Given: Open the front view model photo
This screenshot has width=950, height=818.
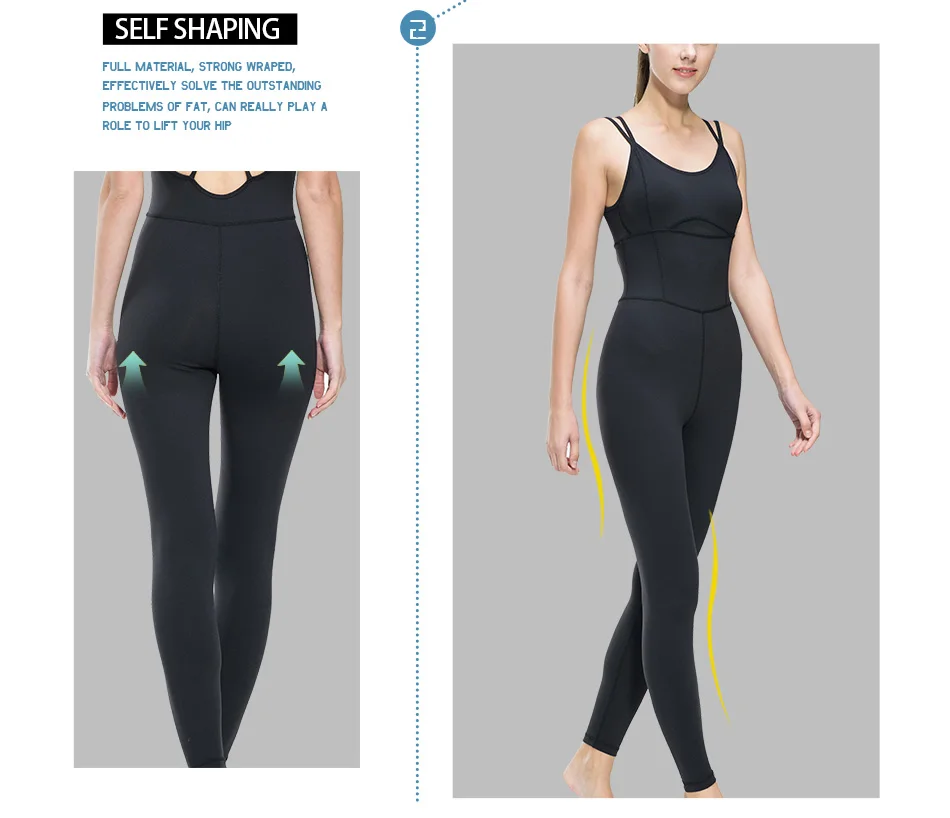Looking at the screenshot, I should pyautogui.click(x=666, y=421).
